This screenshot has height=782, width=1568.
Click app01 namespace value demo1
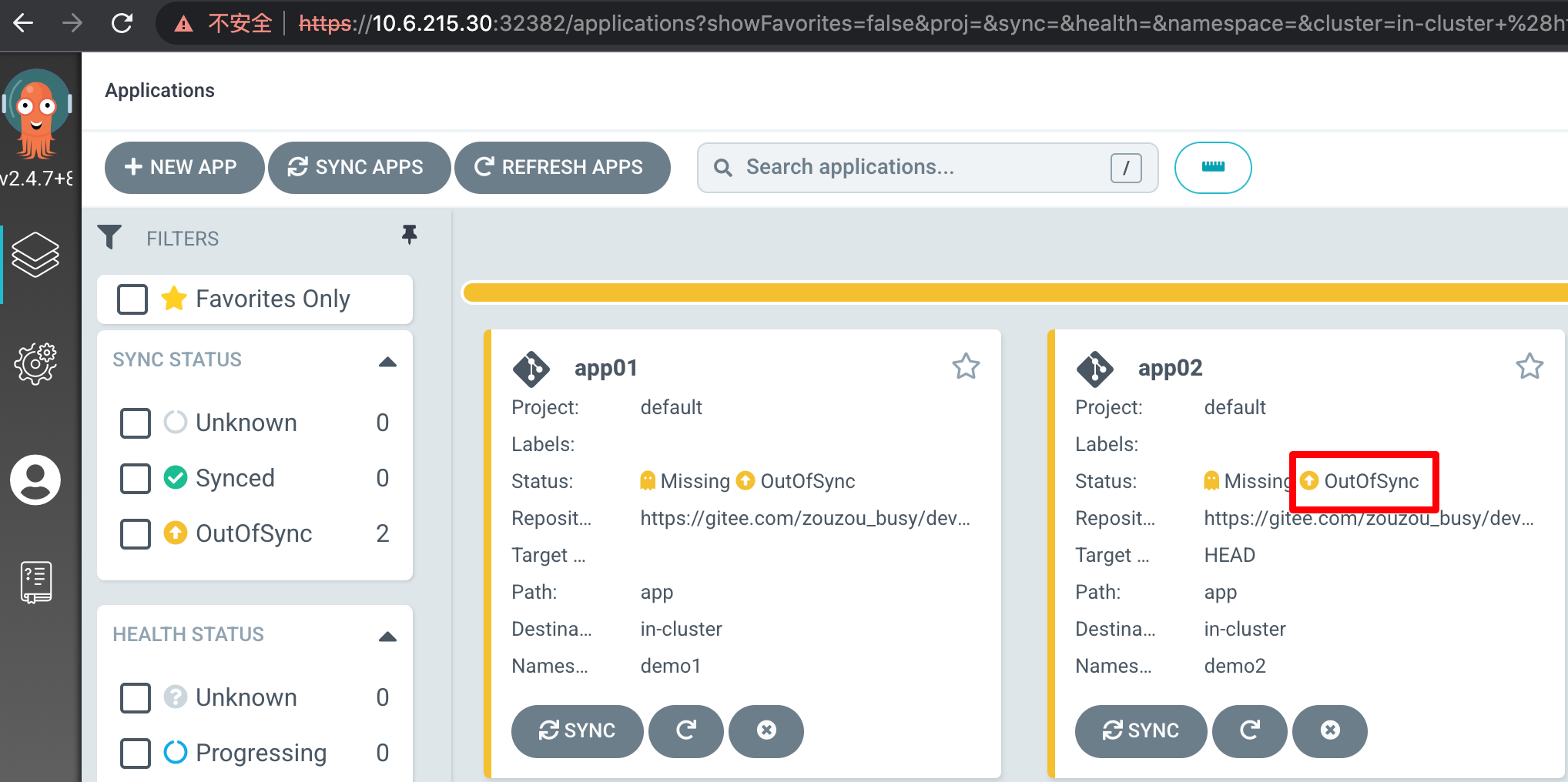[x=671, y=666]
